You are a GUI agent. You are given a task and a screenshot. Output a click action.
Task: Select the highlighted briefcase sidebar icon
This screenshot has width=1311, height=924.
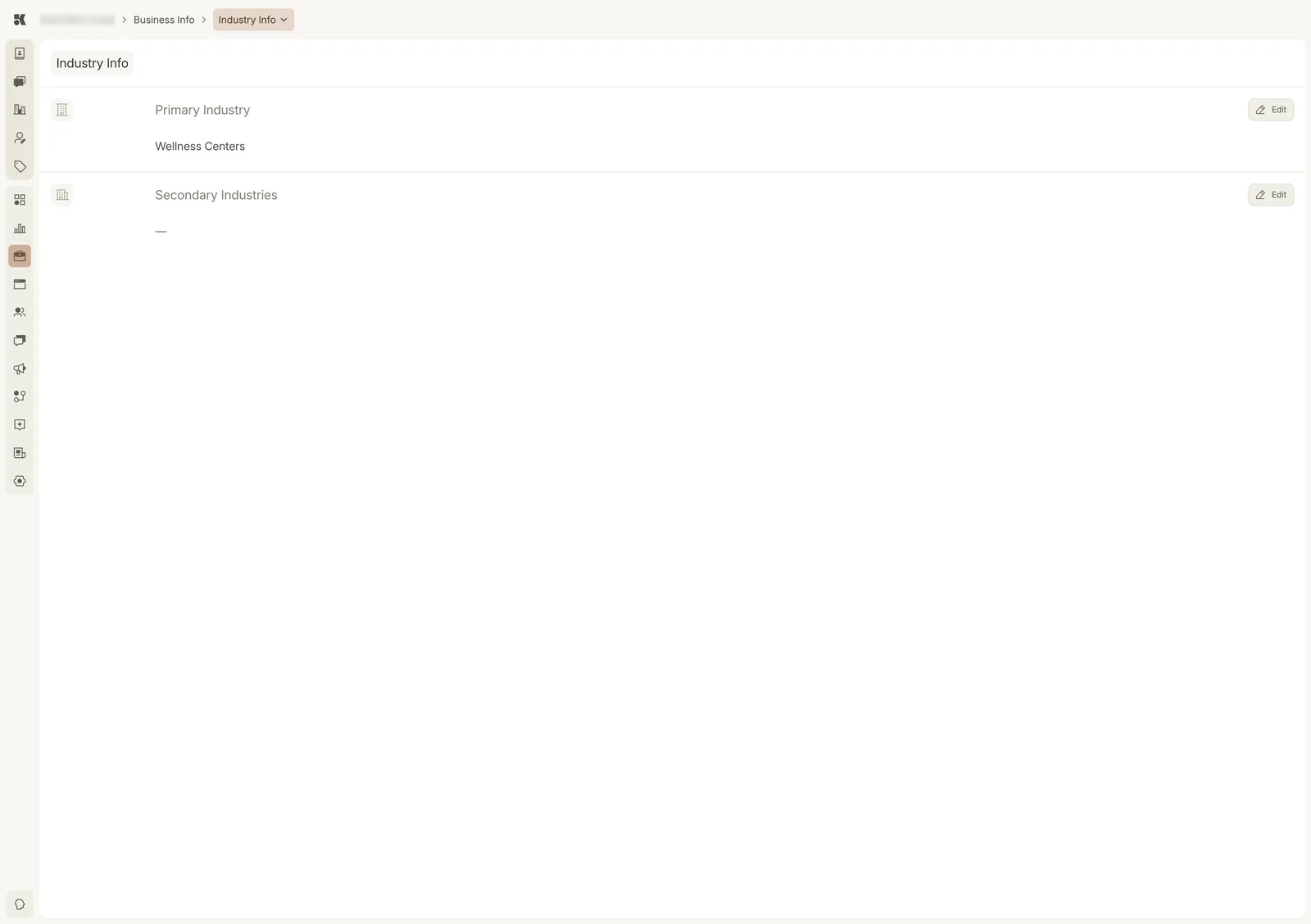(x=20, y=256)
